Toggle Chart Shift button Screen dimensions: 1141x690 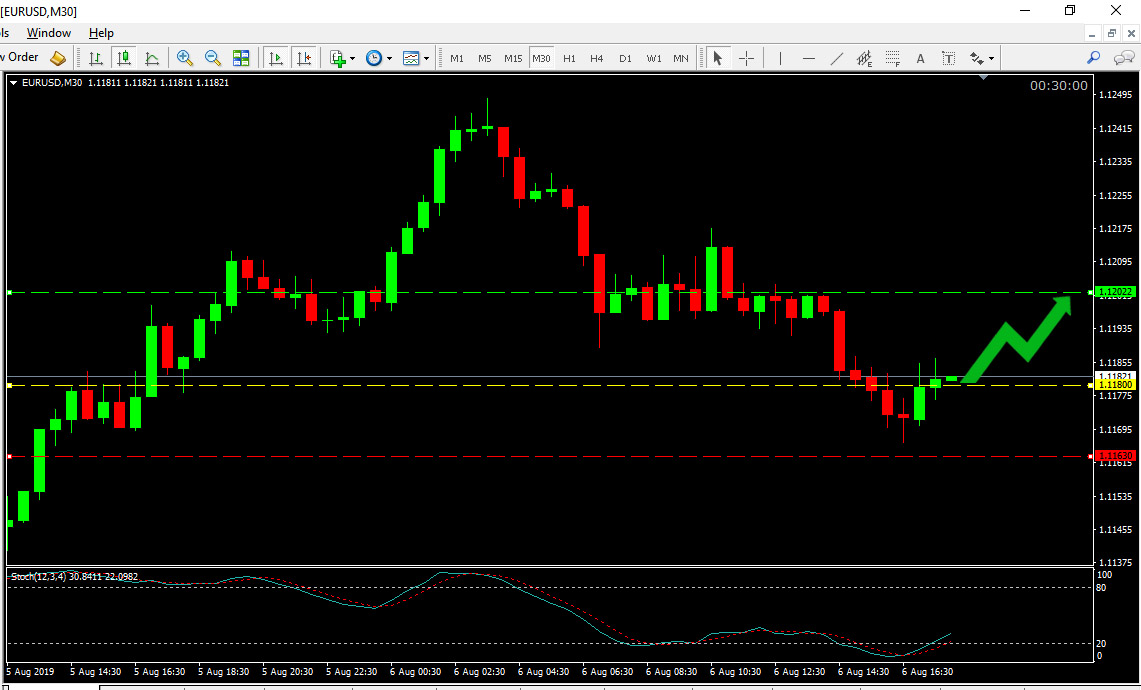(304, 58)
